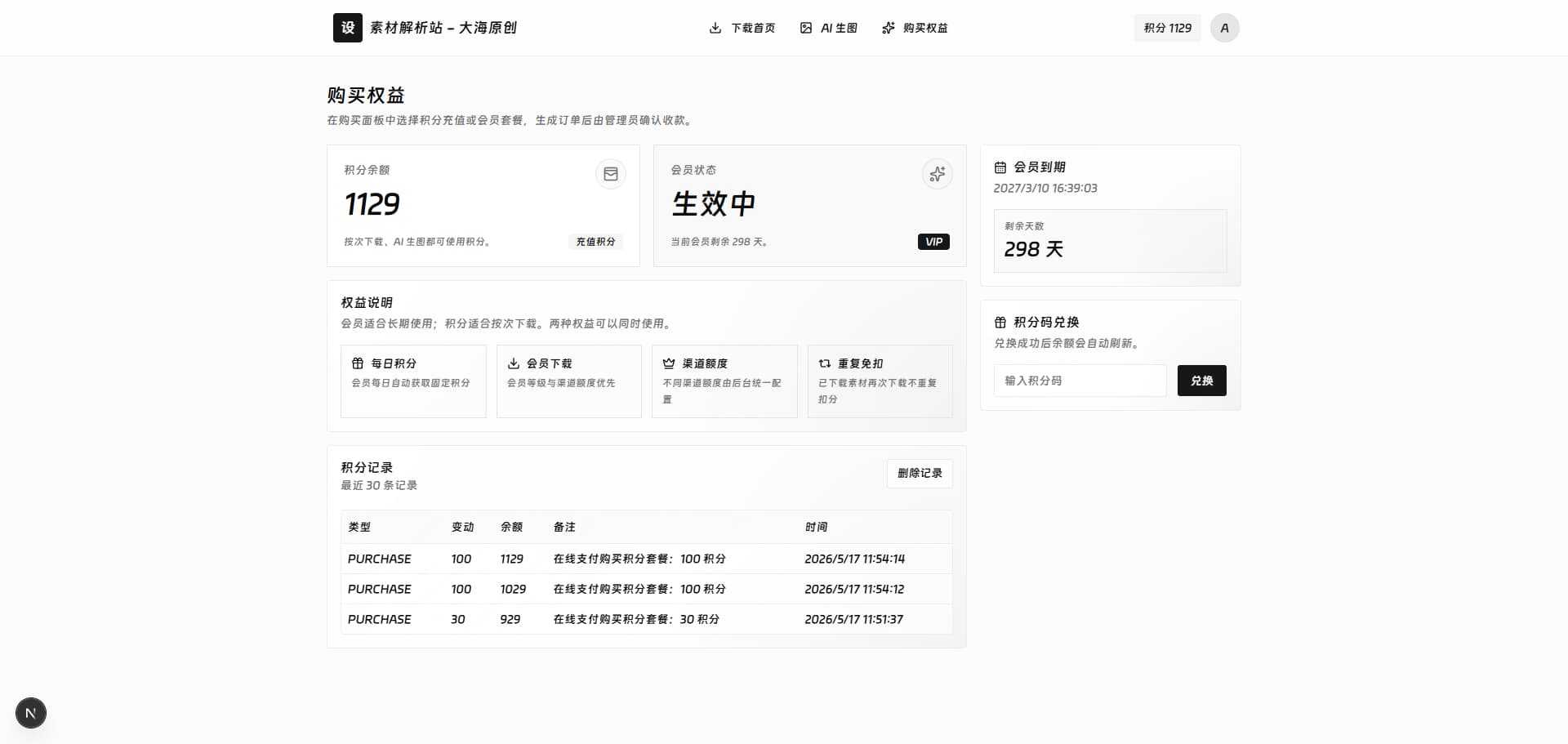1568x744 pixels.
Task: Click the Next.js dev tools N icon
Action: [x=31, y=713]
